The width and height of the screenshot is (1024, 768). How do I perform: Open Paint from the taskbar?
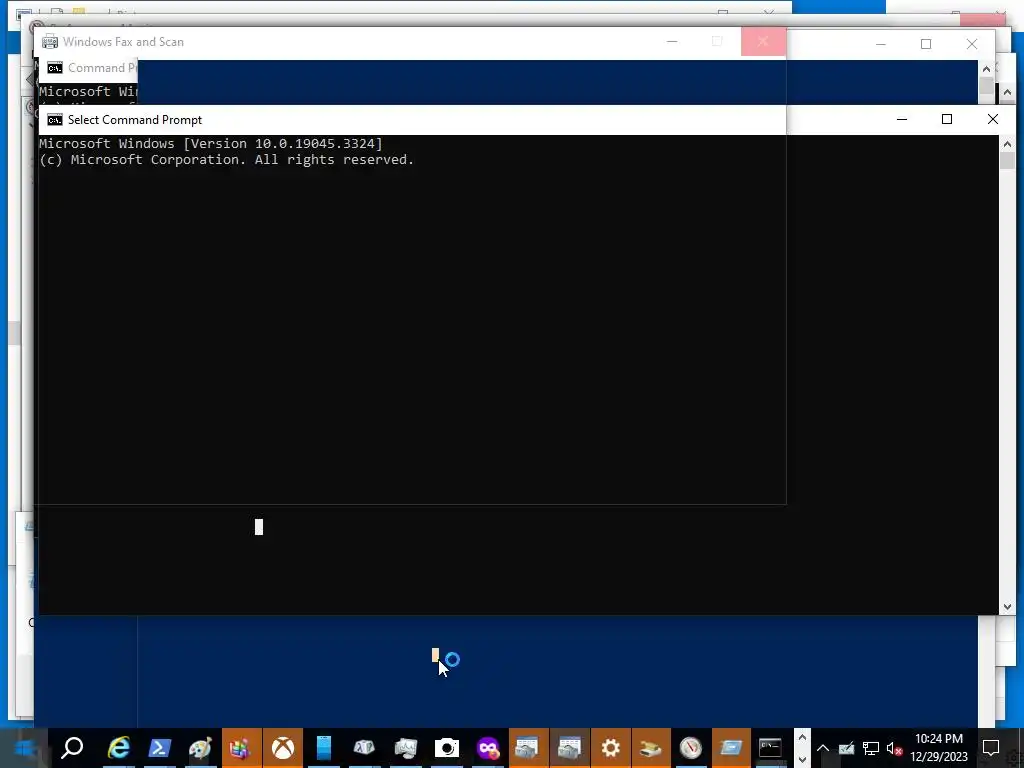click(x=200, y=748)
